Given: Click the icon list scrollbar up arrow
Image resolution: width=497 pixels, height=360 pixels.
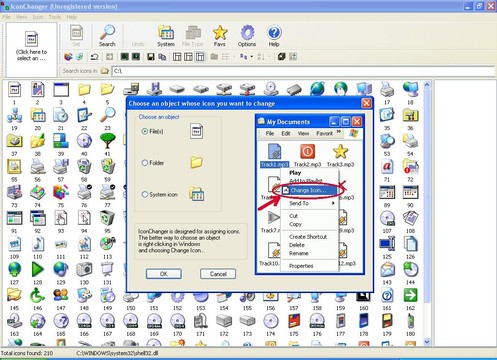Looking at the screenshot, I should (x=427, y=85).
